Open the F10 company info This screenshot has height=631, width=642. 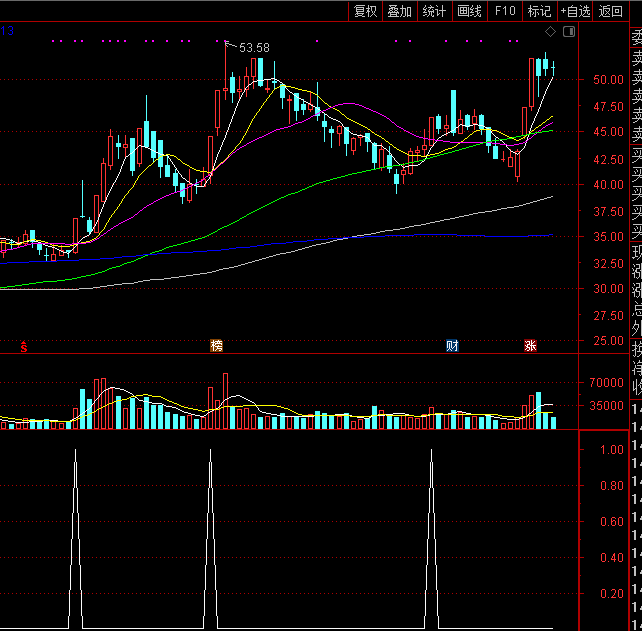pyautogui.click(x=505, y=11)
